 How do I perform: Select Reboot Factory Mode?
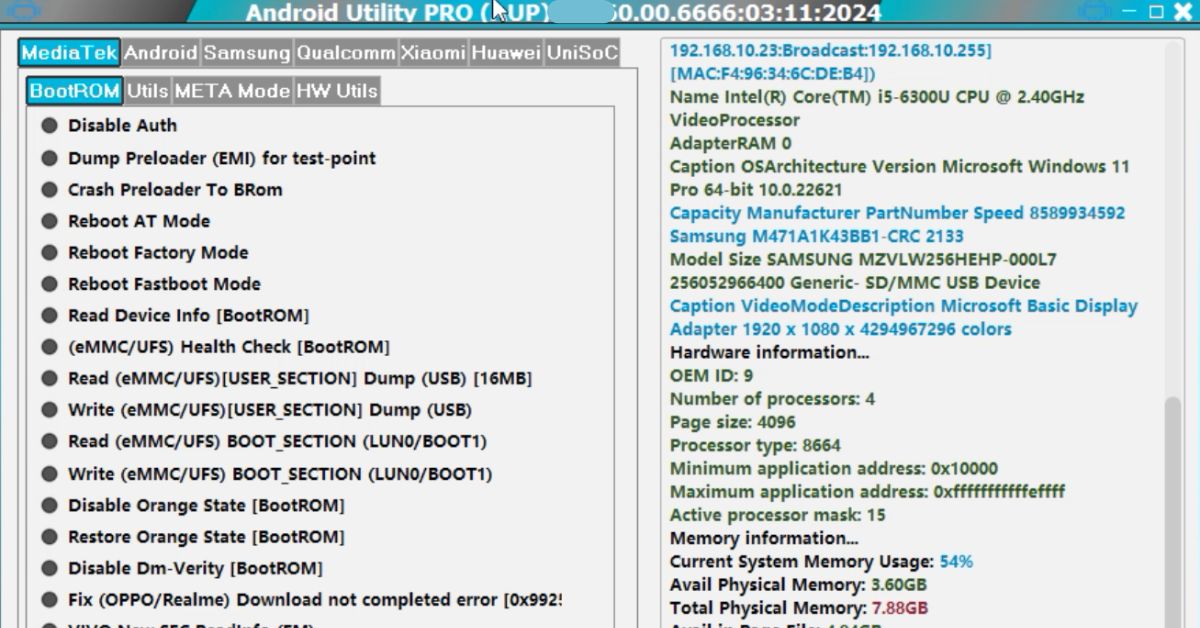click(x=145, y=253)
